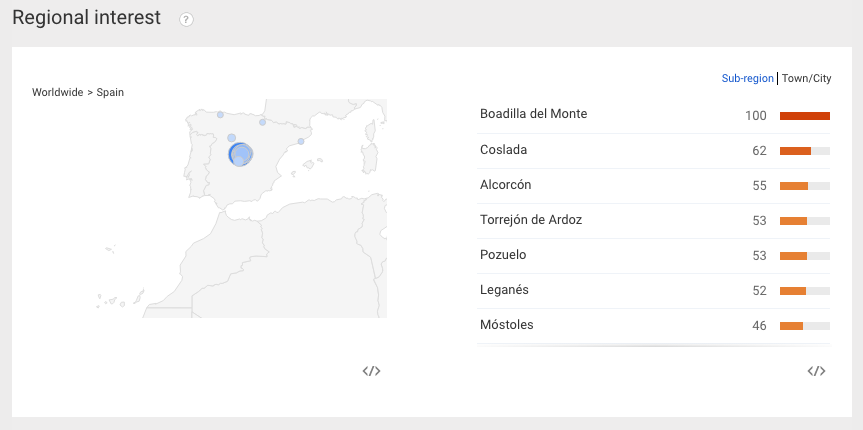
Task: Click the small bubble just north of Madrid
Action: tap(232, 138)
